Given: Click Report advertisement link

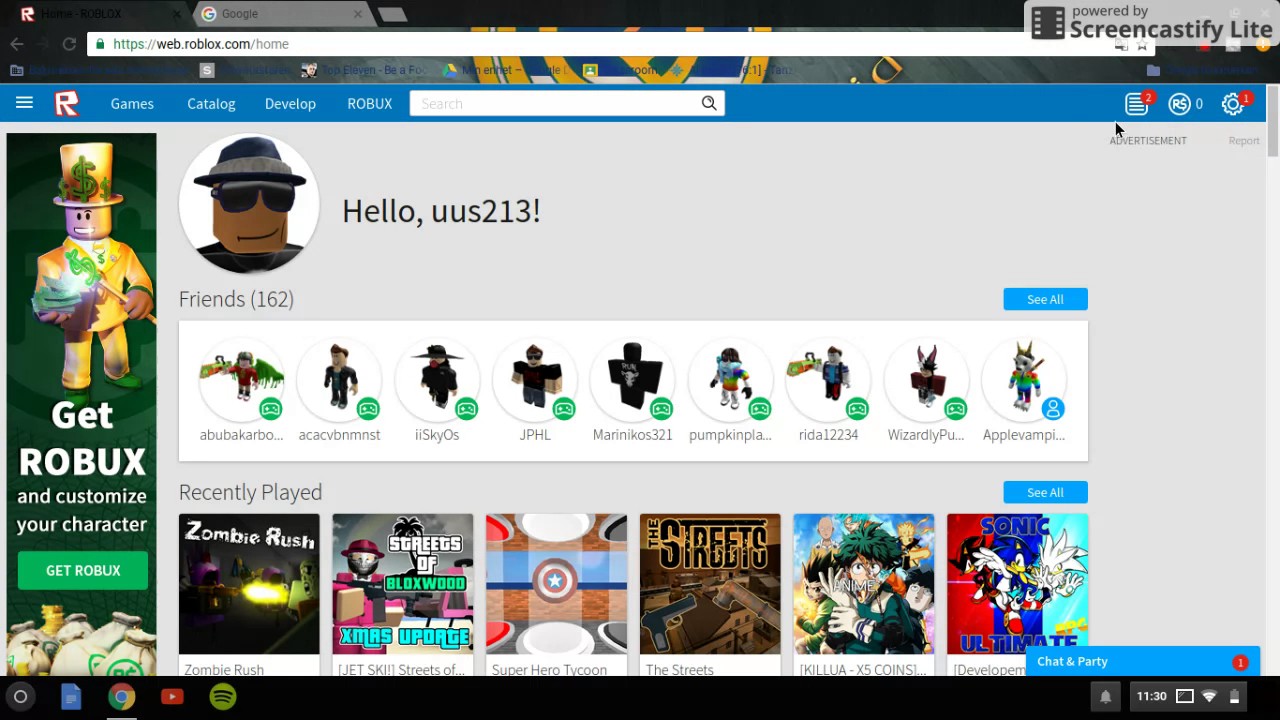Looking at the screenshot, I should 1244,141.
